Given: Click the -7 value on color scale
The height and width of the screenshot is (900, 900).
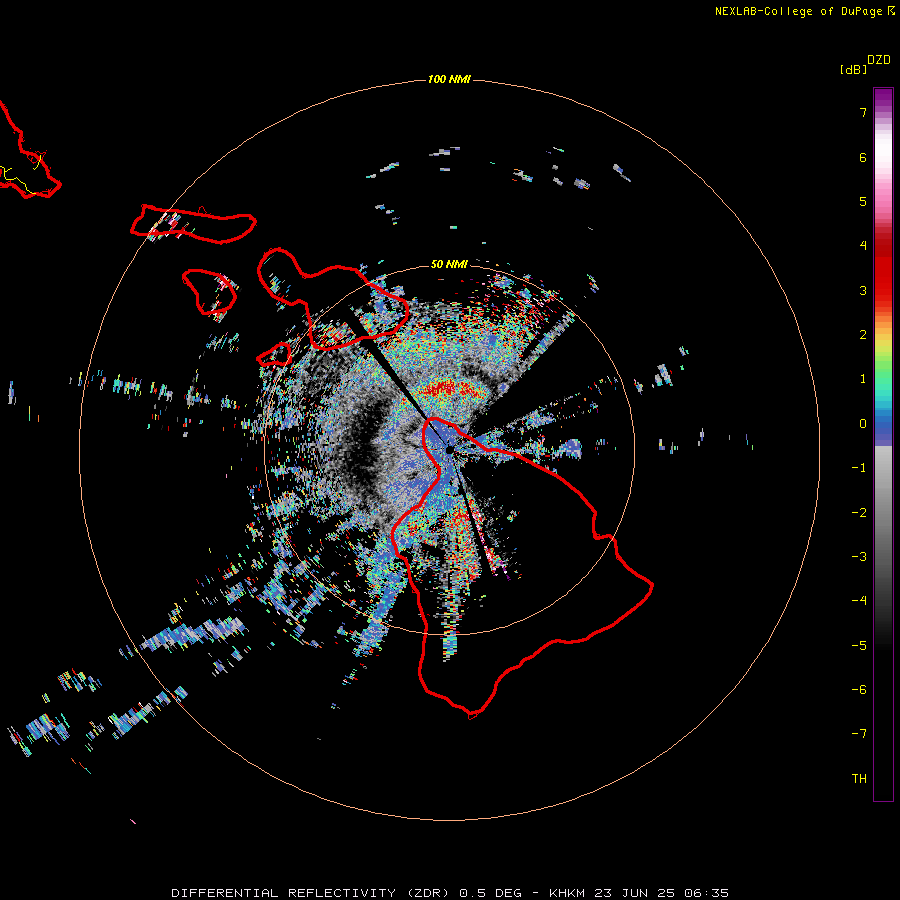Looking at the screenshot, I should coord(859,734).
